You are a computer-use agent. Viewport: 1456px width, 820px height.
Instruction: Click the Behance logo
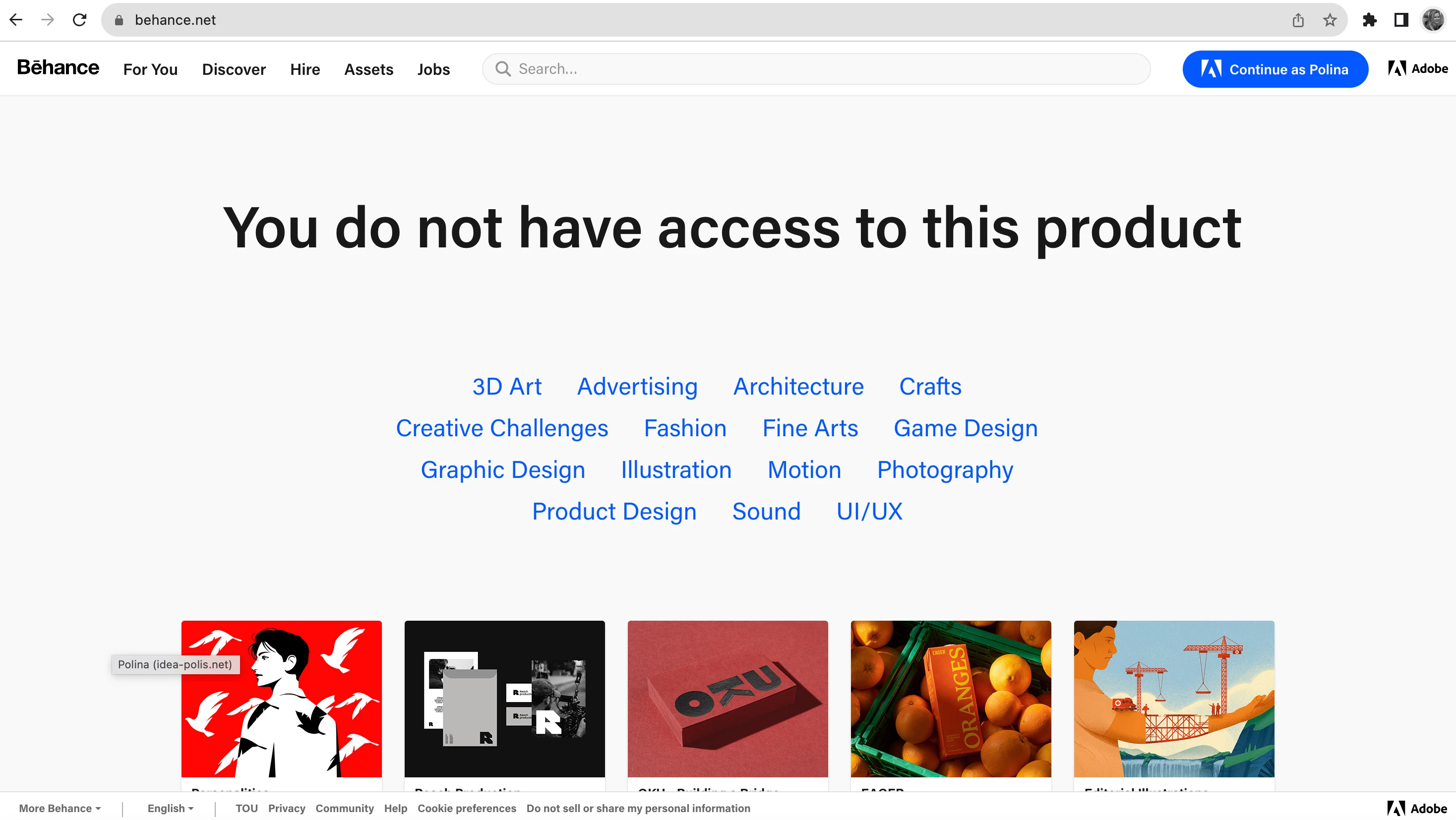coord(58,68)
